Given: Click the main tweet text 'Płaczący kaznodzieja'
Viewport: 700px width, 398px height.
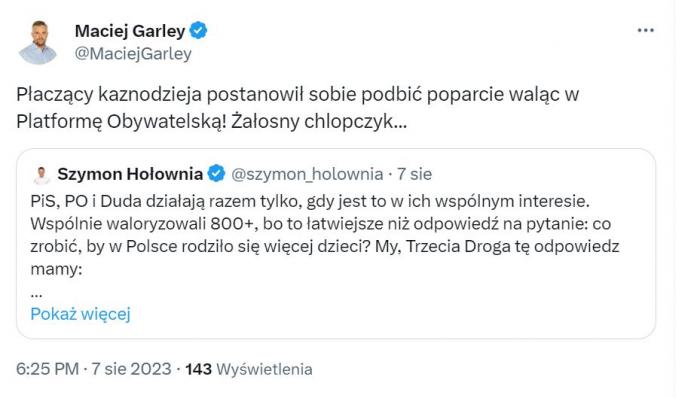Looking at the screenshot, I should click(109, 95).
